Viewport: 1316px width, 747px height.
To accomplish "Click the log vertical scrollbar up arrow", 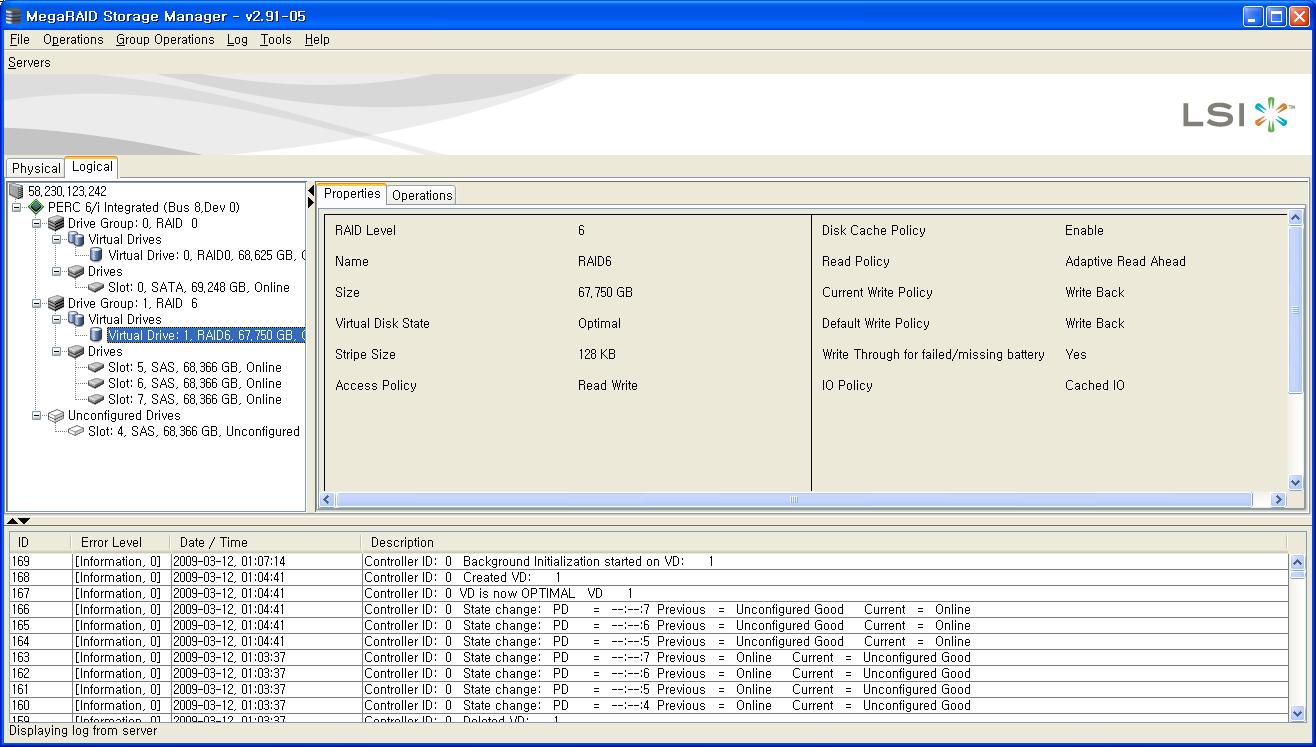I will pos(1298,562).
